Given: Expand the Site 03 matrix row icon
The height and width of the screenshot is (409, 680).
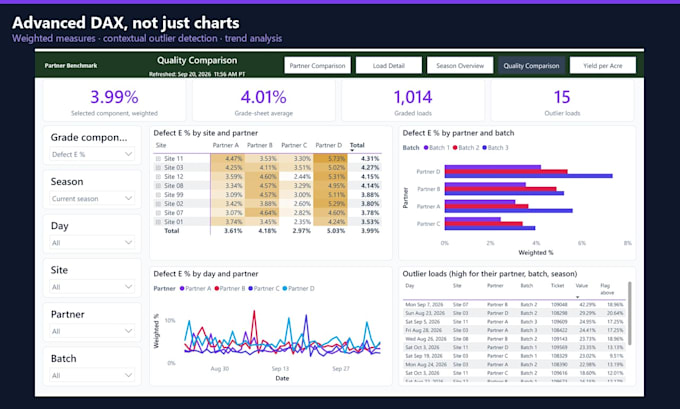Looking at the screenshot, I should point(158,168).
